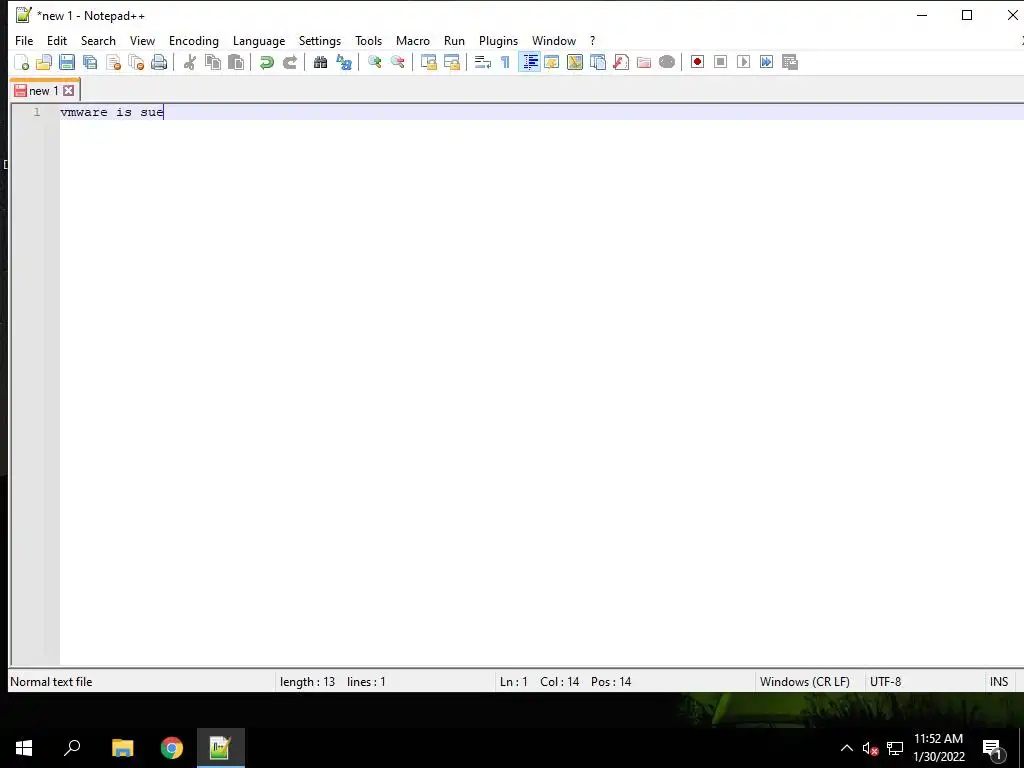The width and height of the screenshot is (1024, 768).
Task: Open the Folder as Workspace icon
Action: pyautogui.click(x=644, y=62)
